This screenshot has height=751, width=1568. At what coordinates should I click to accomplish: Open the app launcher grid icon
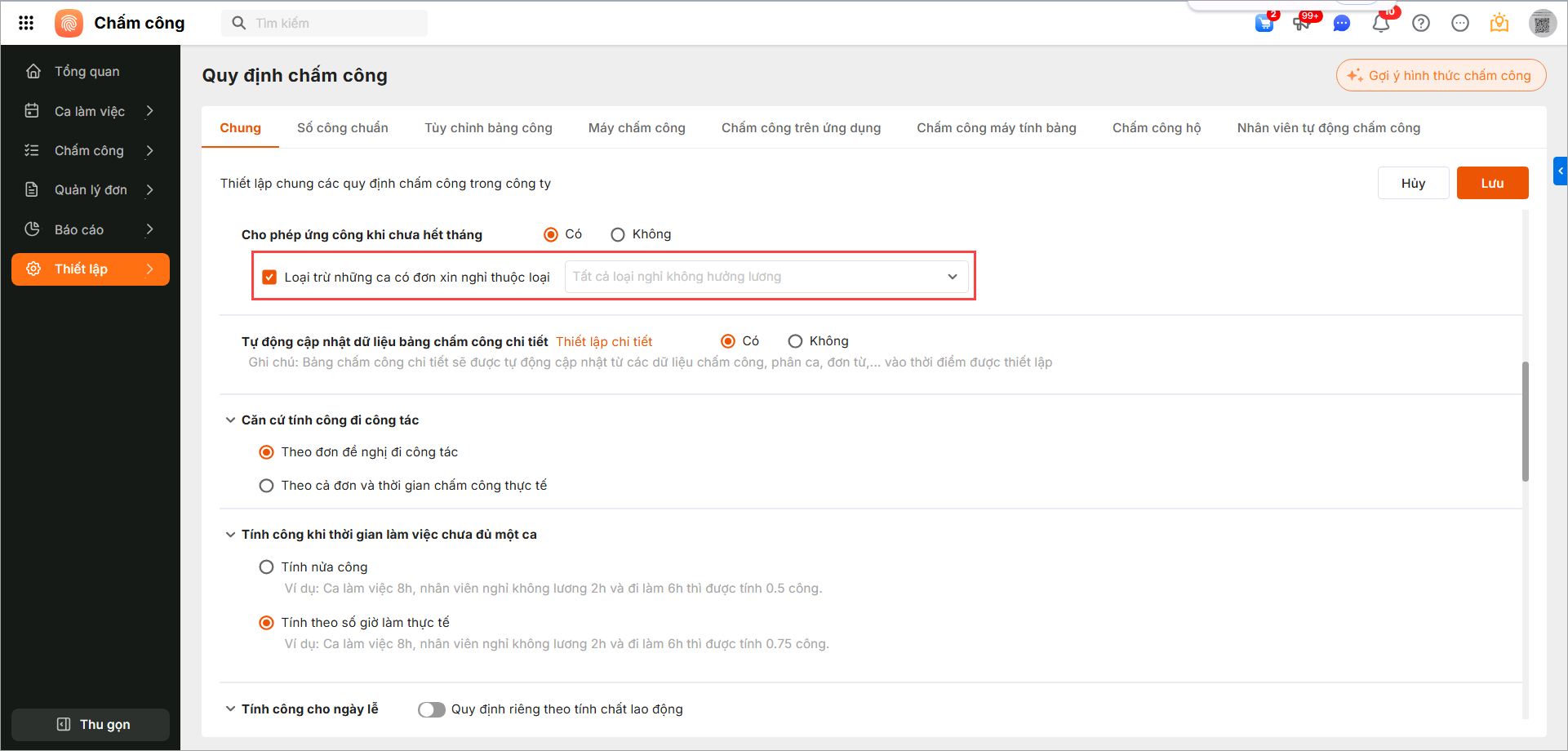click(x=26, y=23)
